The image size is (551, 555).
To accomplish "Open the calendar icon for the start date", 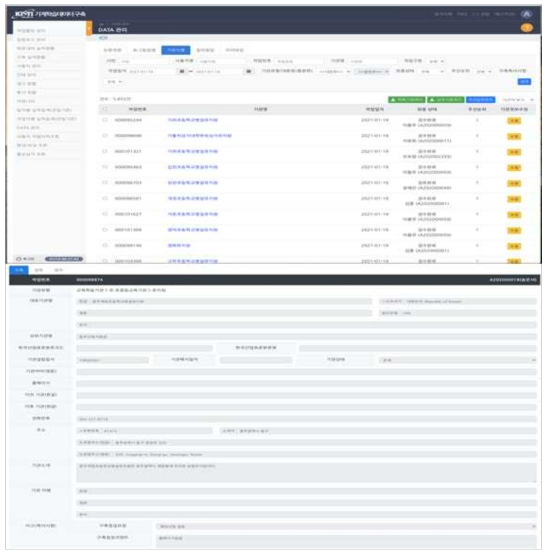I will (x=182, y=71).
